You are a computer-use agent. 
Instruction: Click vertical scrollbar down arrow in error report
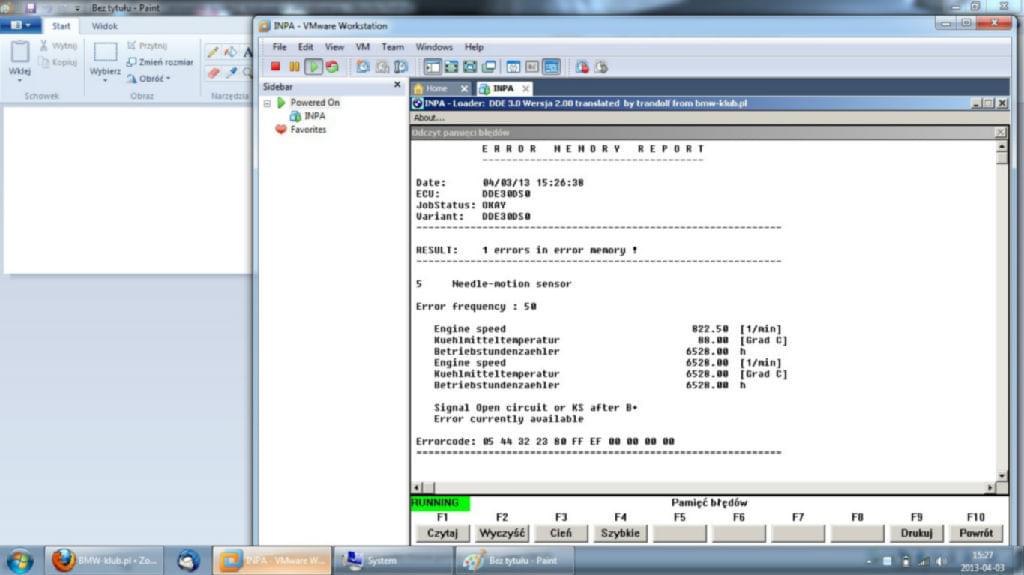tap(1002, 476)
